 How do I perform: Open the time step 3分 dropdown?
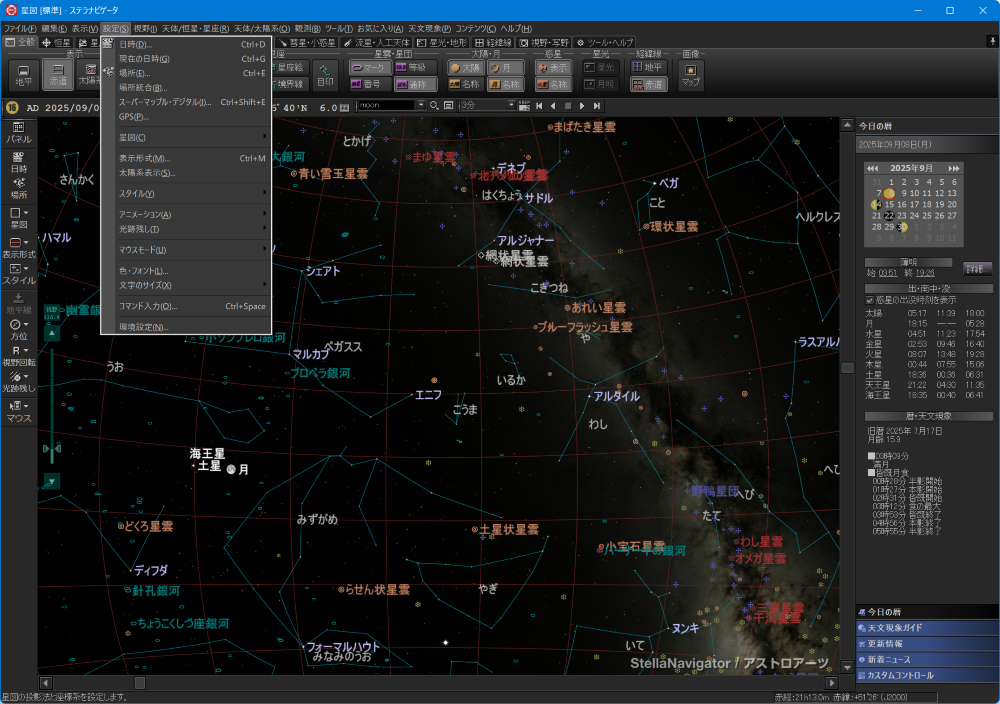click(x=511, y=105)
